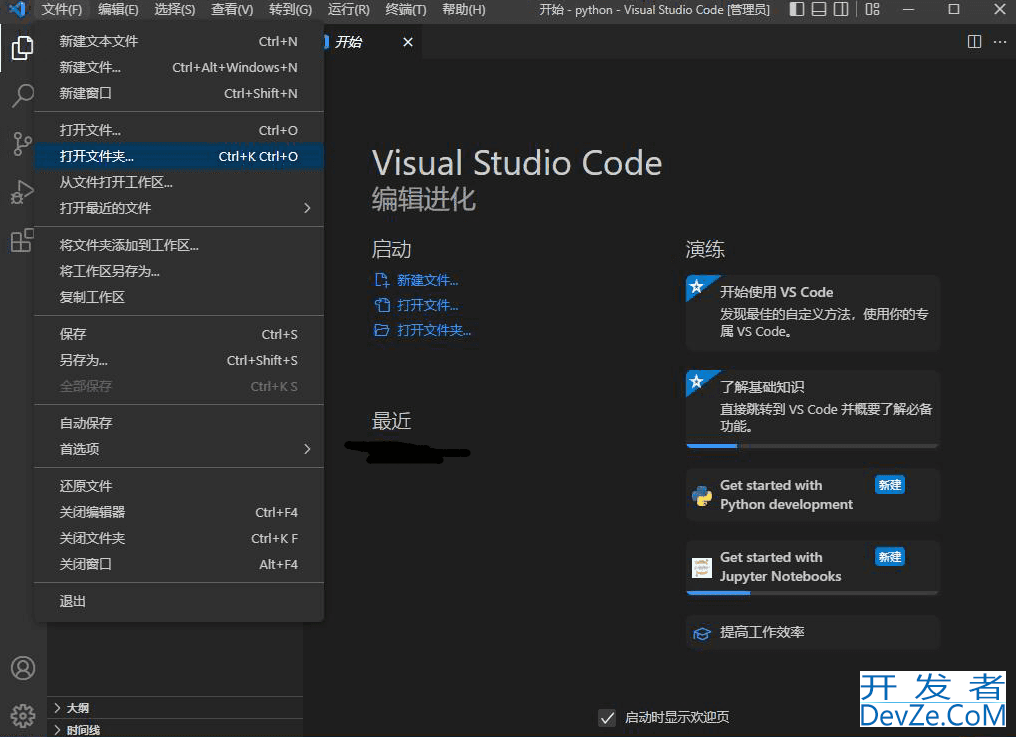Expand 打开最近的文件 submenu

[x=179, y=208]
